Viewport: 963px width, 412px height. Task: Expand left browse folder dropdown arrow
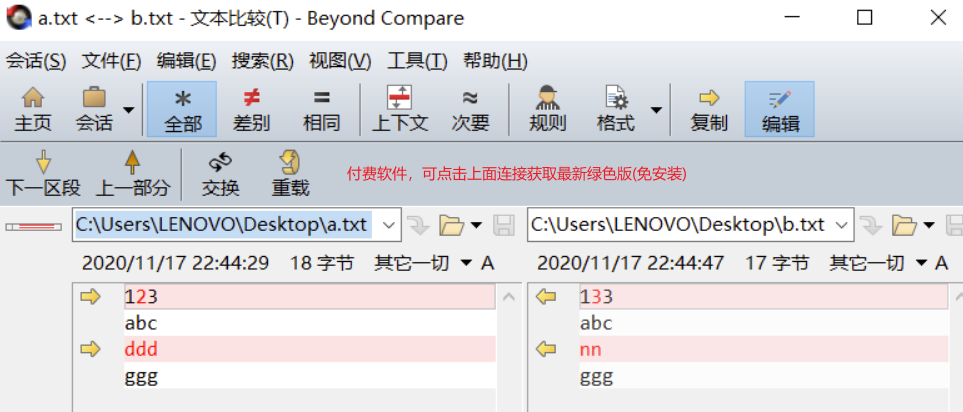point(476,225)
